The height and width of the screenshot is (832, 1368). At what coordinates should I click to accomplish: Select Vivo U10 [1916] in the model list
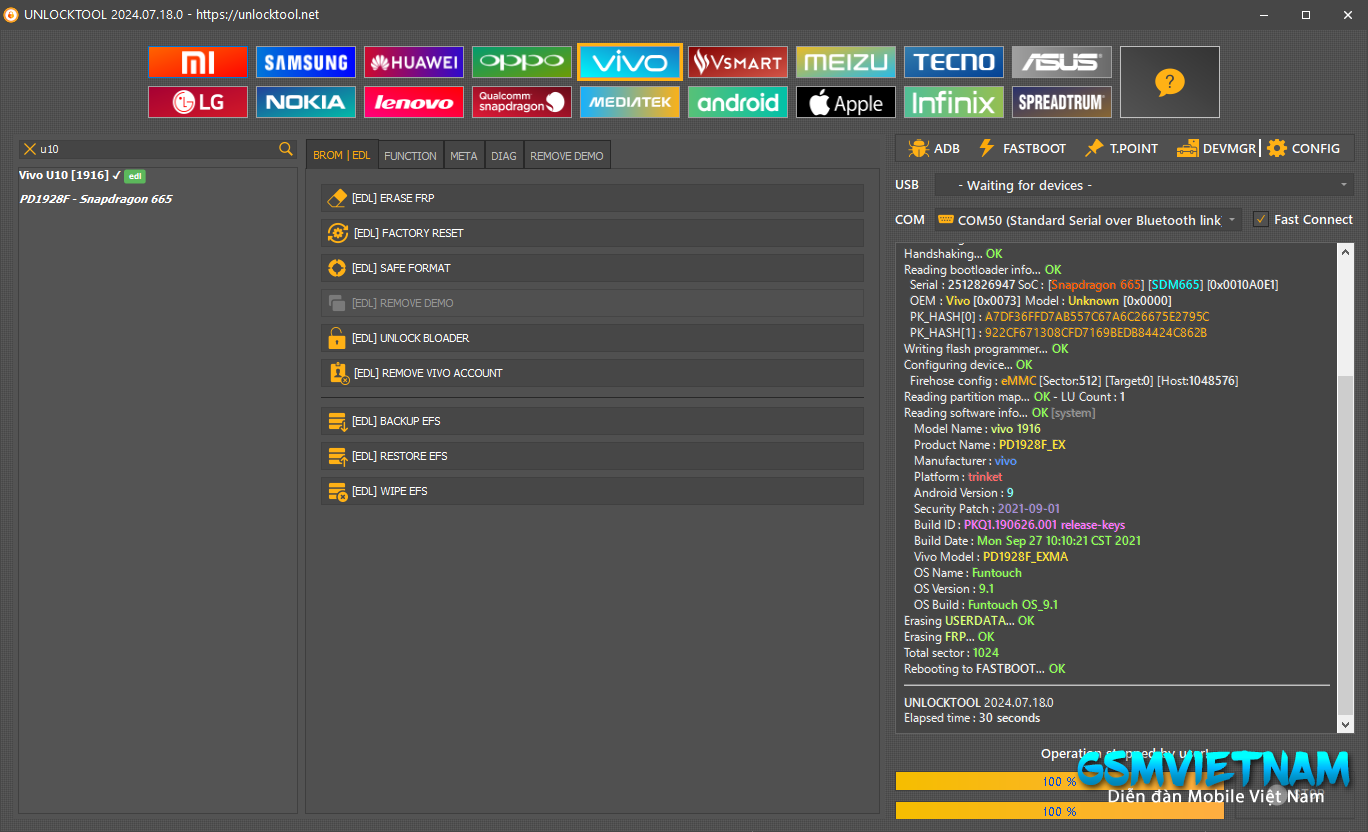[82, 175]
